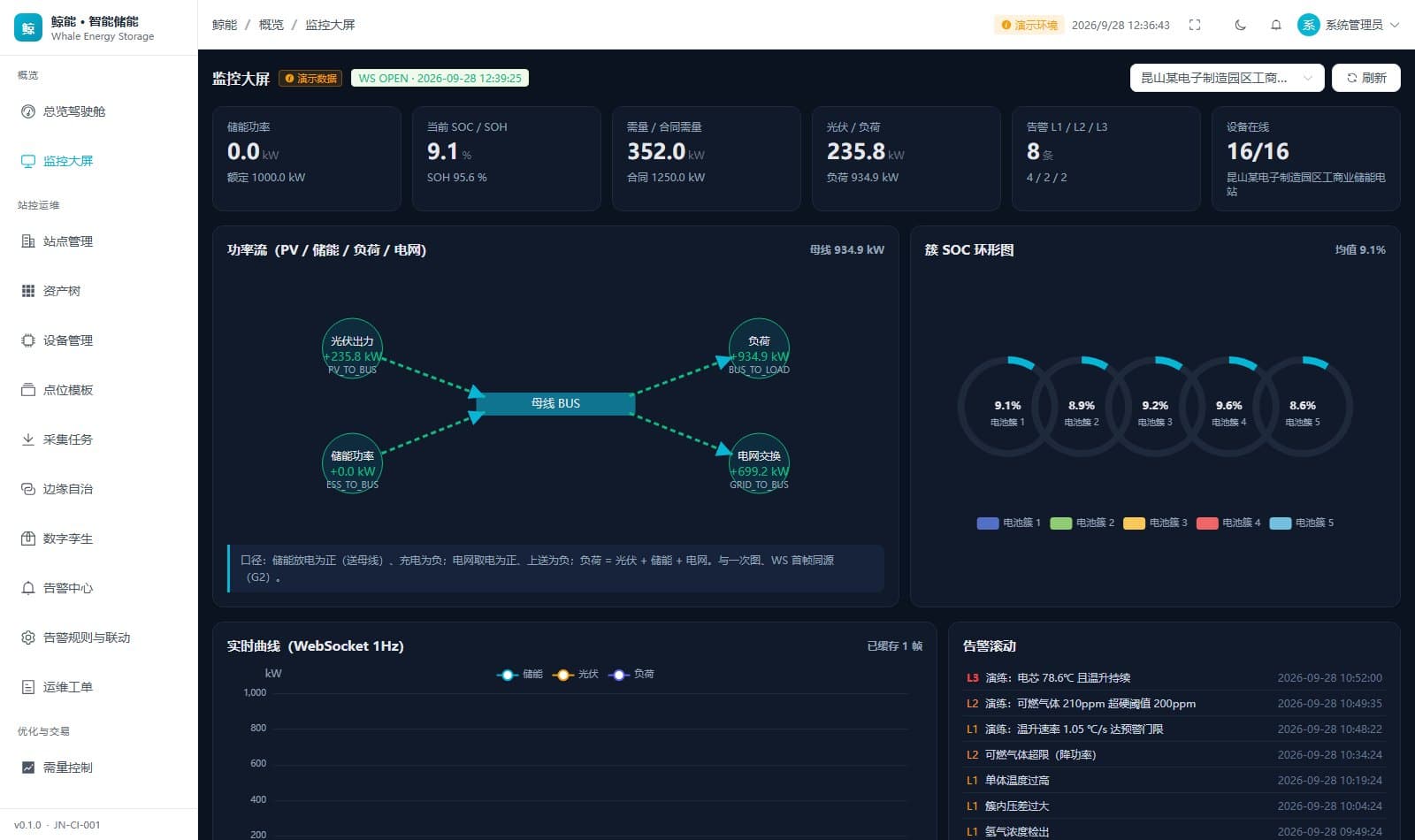
Task: Expand the 系统管理员 user dropdown arrow
Action: click(1395, 25)
